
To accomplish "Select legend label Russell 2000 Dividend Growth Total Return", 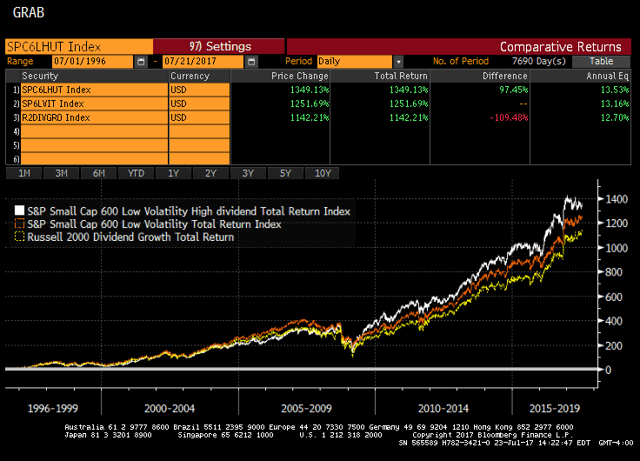I will (x=131, y=237).
